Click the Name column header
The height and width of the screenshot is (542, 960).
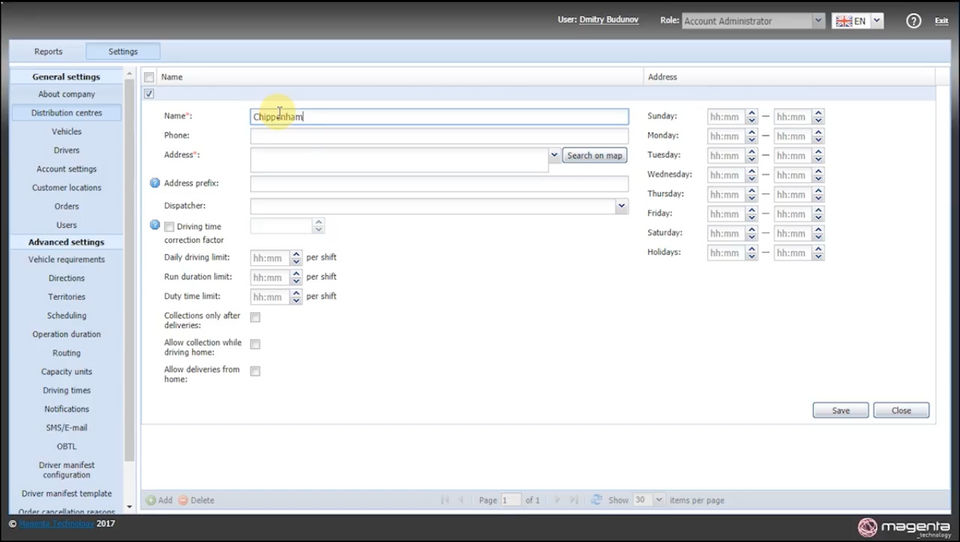click(400, 77)
